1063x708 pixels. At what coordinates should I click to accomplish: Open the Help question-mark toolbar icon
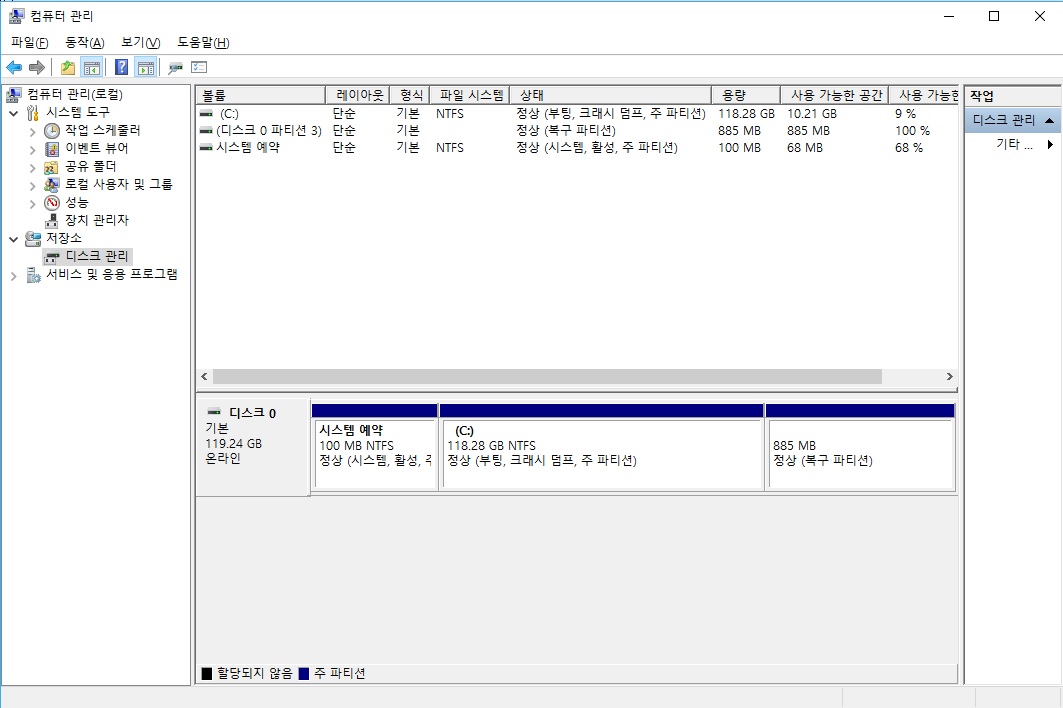(x=121, y=67)
